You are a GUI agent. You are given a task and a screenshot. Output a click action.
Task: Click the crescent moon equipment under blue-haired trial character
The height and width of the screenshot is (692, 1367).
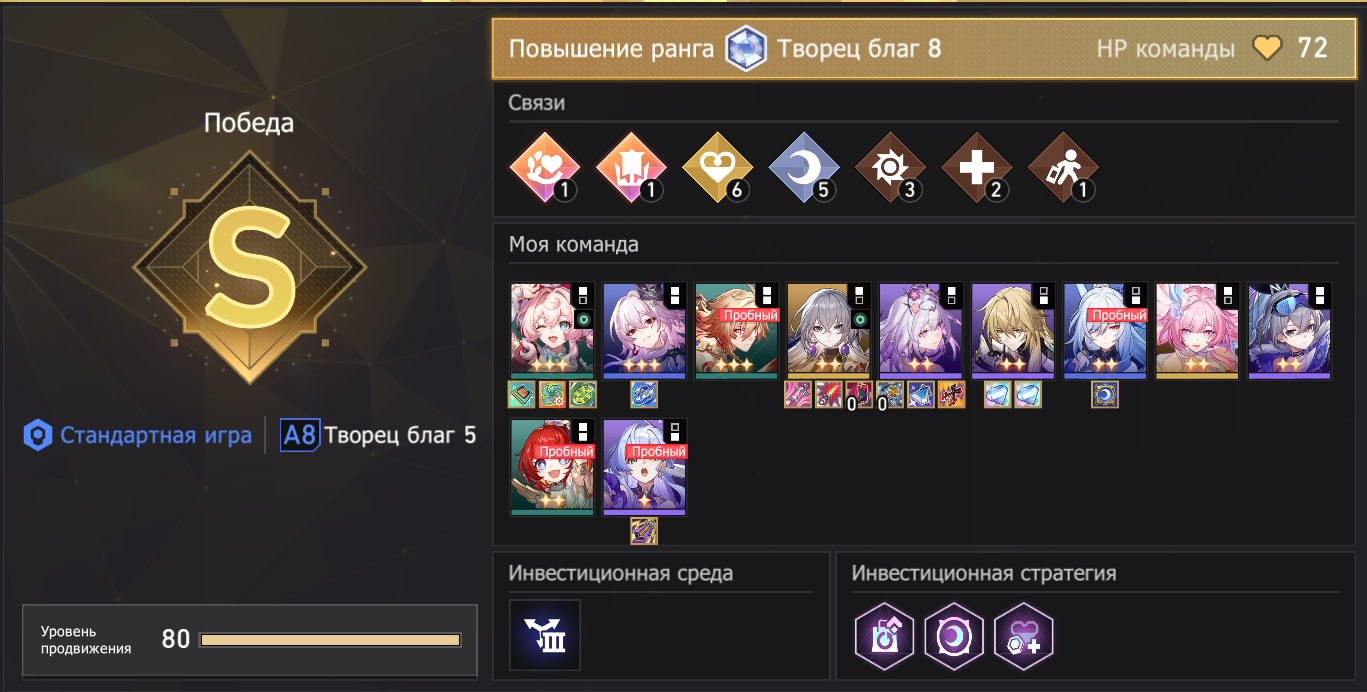click(x=1105, y=395)
